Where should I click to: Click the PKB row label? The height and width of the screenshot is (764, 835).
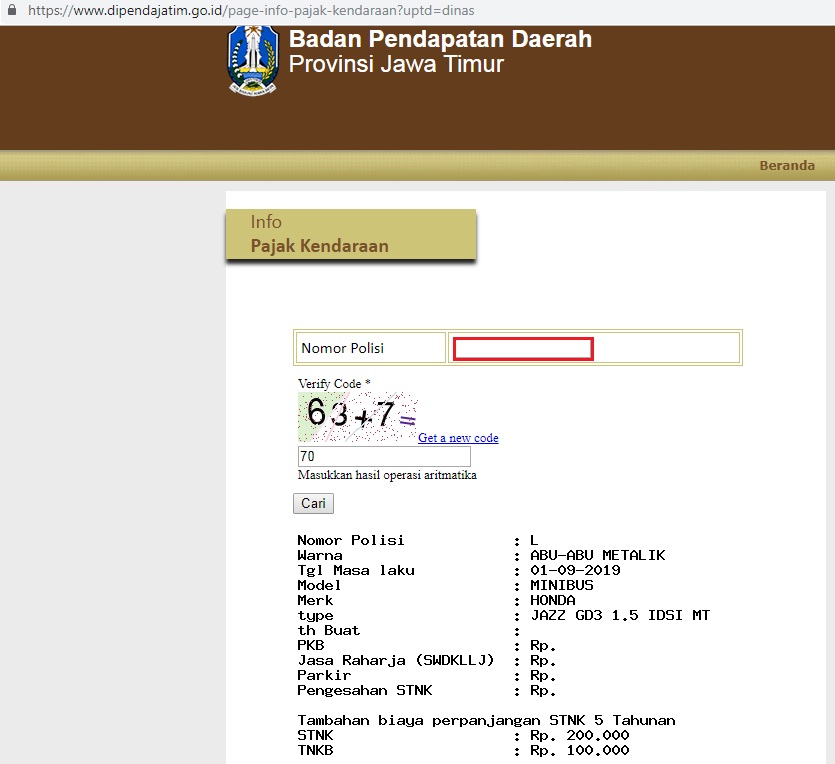click(310, 645)
